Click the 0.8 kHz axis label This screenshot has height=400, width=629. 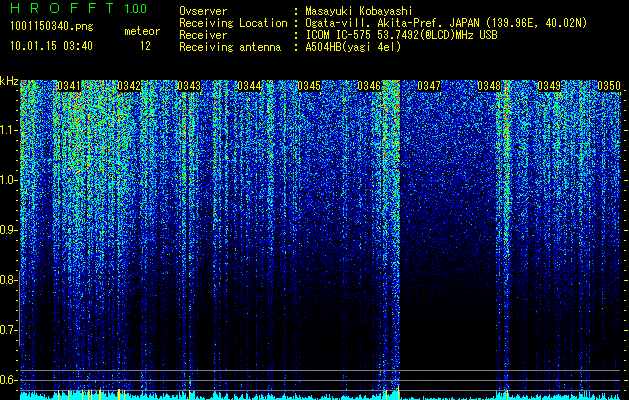[x=9, y=280]
